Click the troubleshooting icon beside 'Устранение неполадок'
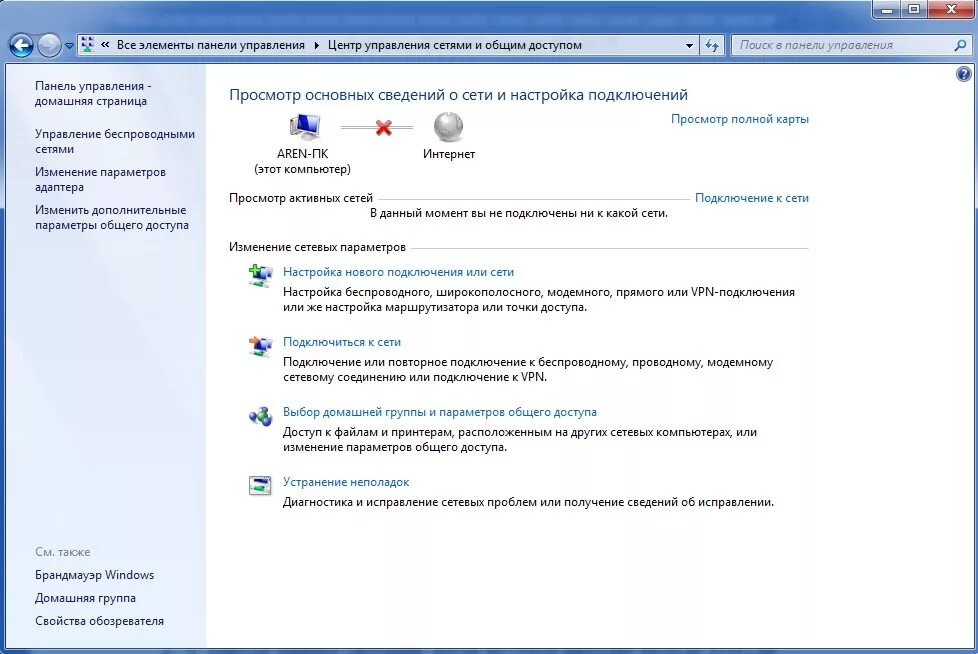Image resolution: width=978 pixels, height=654 pixels. coord(260,485)
